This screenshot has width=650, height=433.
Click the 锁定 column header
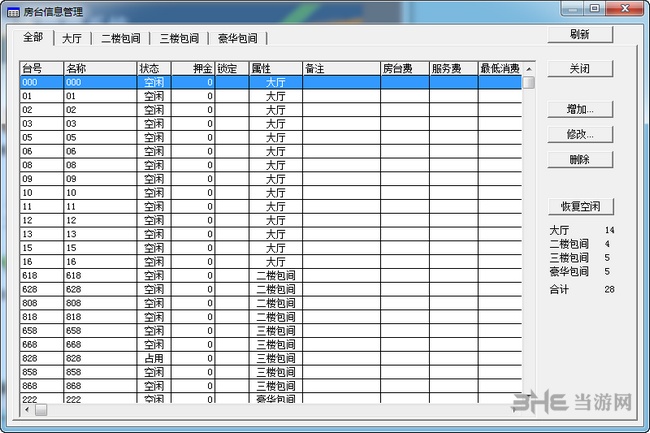(232, 68)
